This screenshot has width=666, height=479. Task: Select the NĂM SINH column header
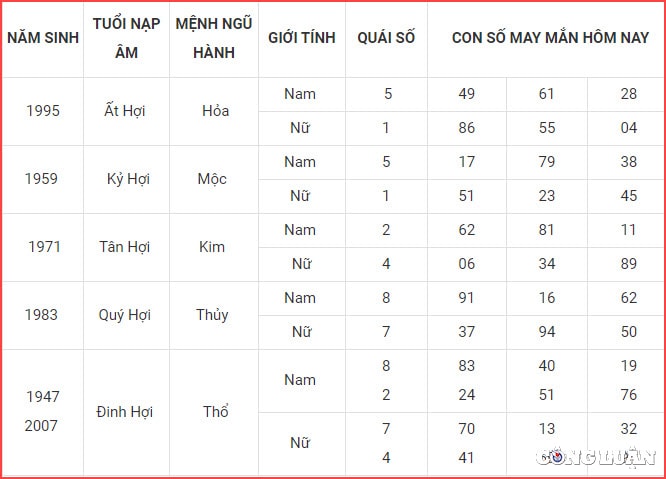43,38
